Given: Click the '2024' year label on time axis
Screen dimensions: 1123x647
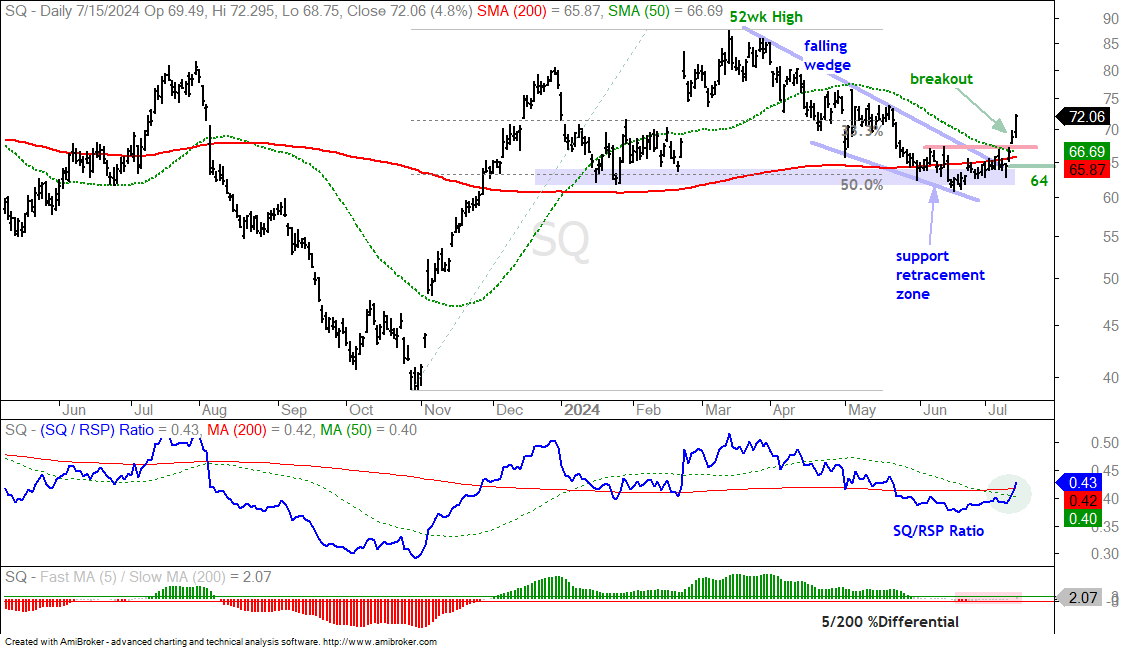Looking at the screenshot, I should click(x=582, y=410).
